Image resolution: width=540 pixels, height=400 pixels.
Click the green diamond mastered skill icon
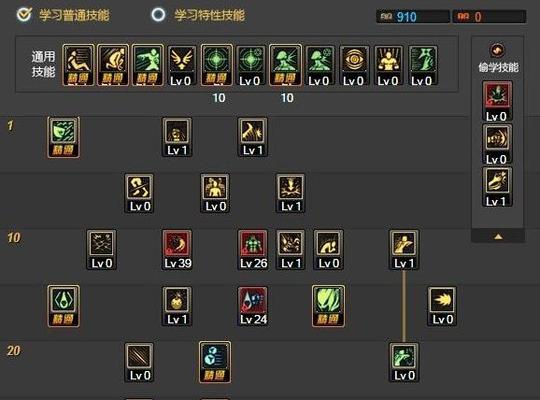click(x=63, y=306)
